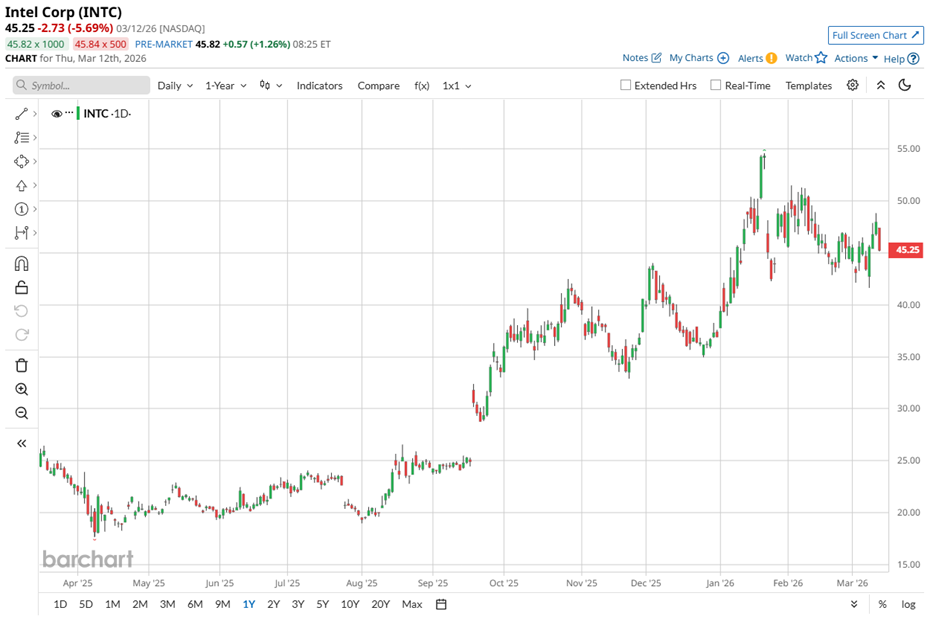
Task: Open the numbered annotation tool
Action: 21,209
